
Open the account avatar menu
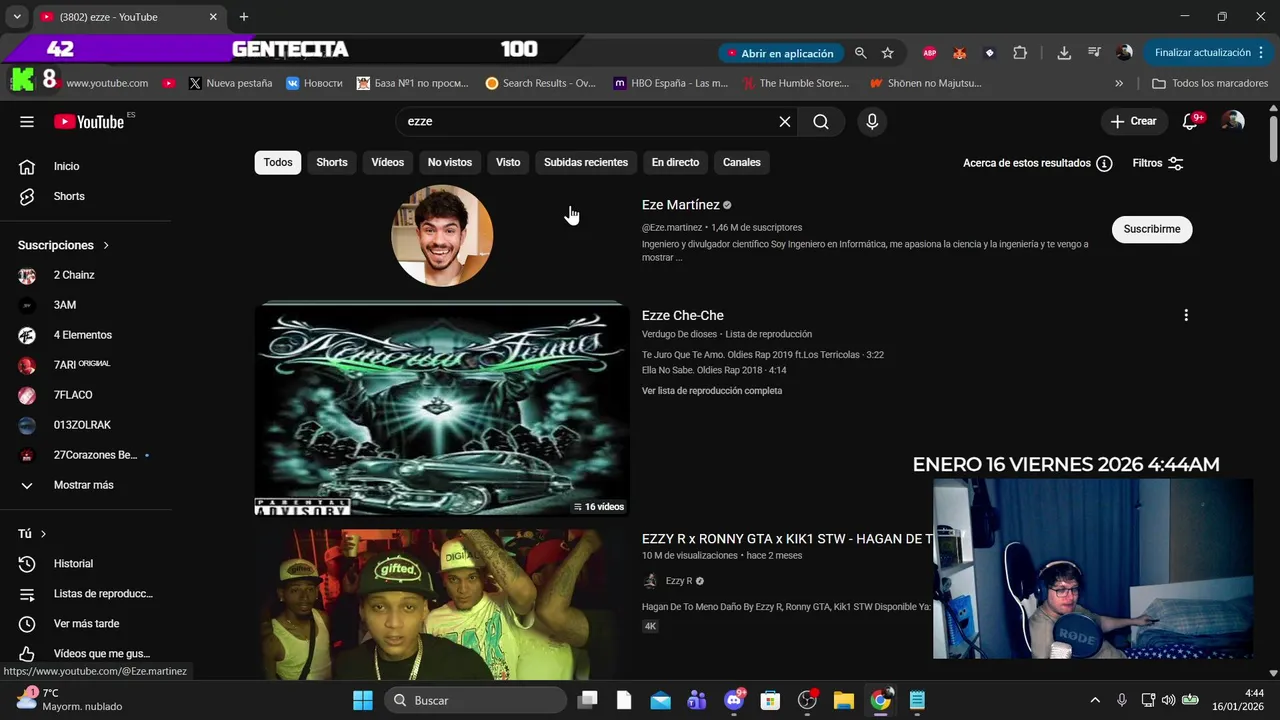(x=1233, y=121)
